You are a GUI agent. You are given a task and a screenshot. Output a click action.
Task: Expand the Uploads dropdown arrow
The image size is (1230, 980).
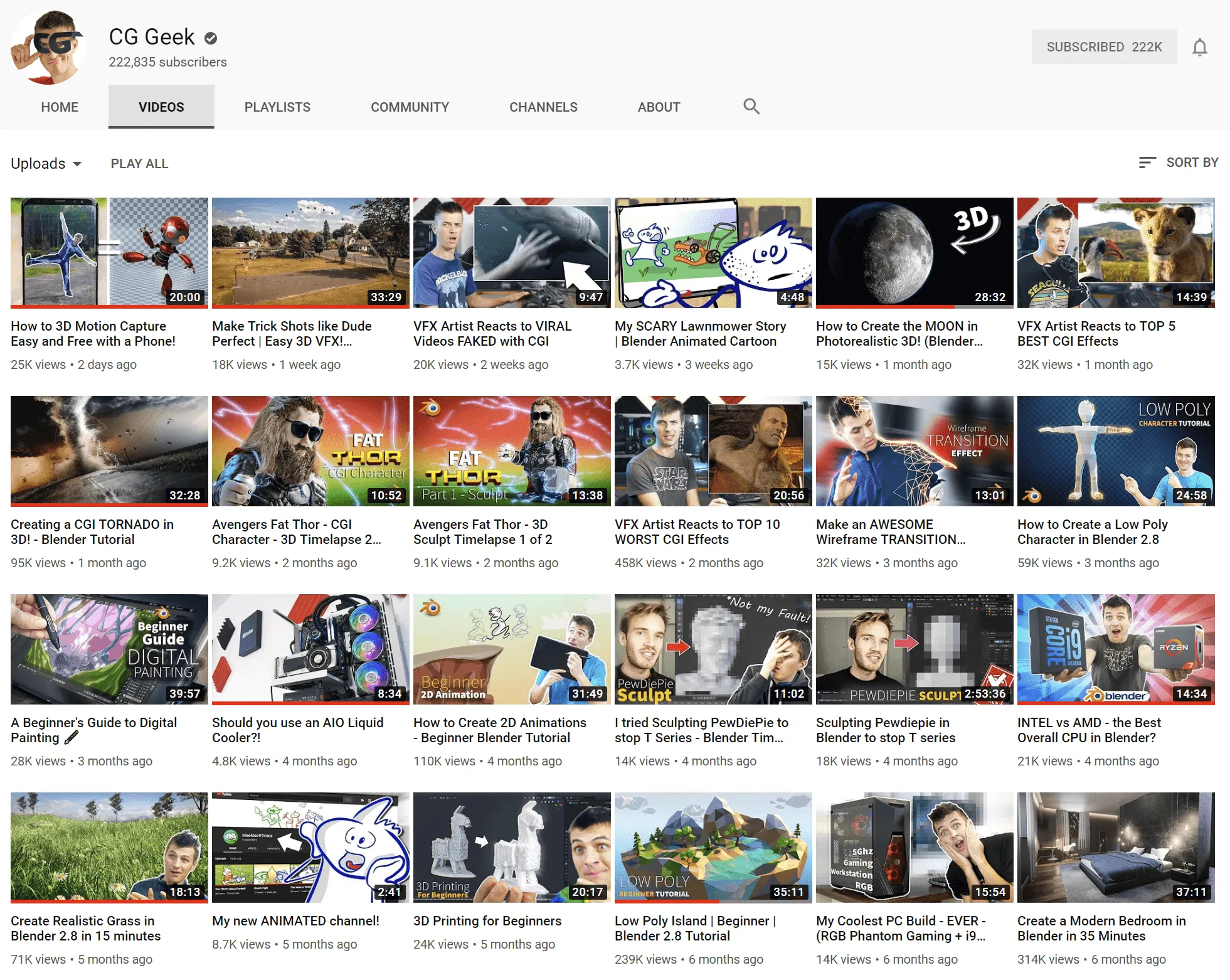pyautogui.click(x=77, y=164)
